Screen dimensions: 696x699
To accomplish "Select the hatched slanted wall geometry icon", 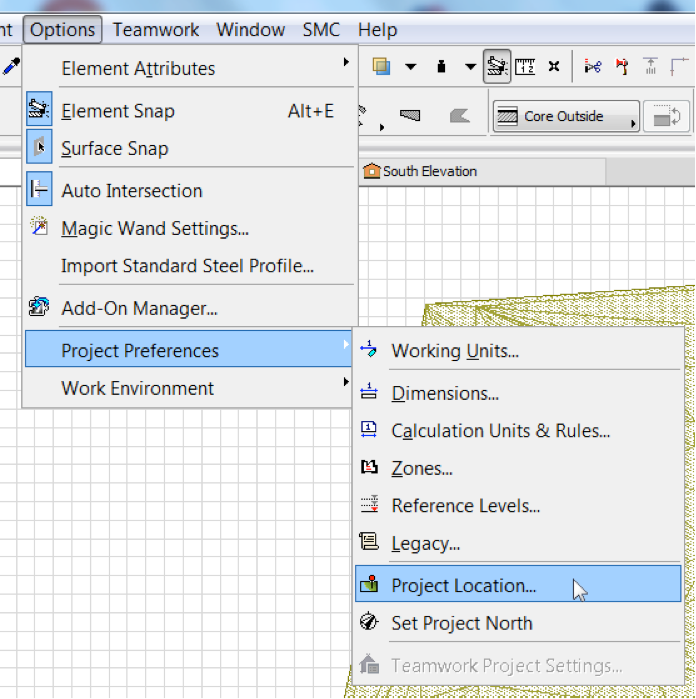I will [x=410, y=116].
